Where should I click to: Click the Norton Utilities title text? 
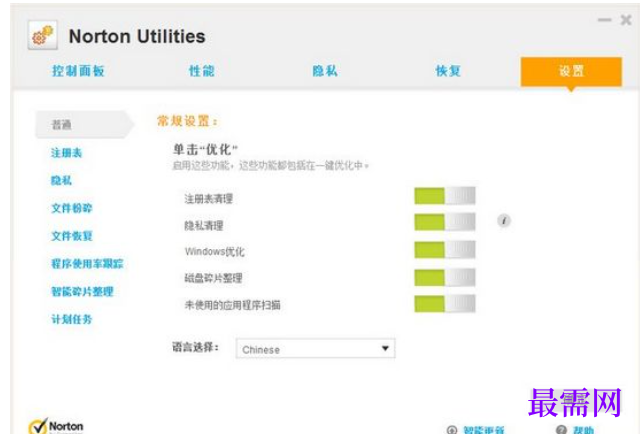[x=137, y=36]
